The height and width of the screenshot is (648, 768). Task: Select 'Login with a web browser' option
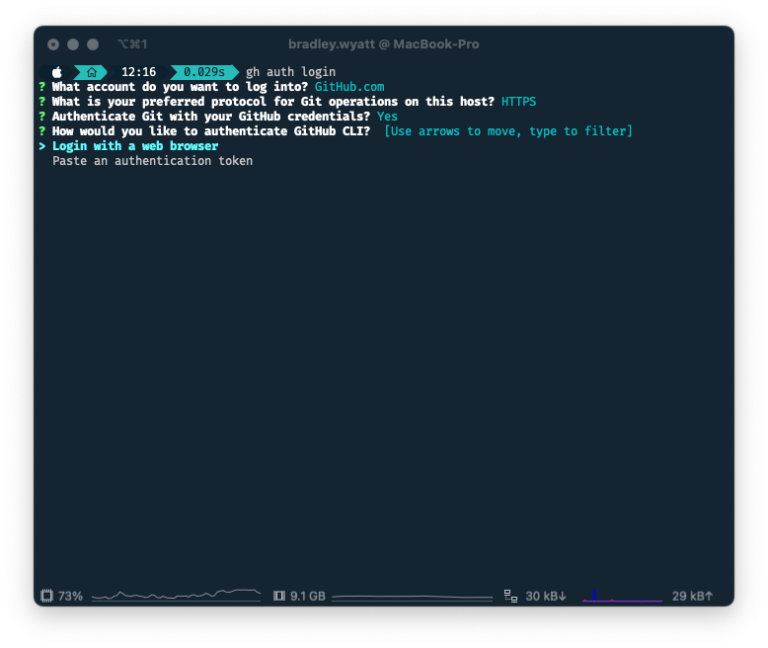[135, 146]
